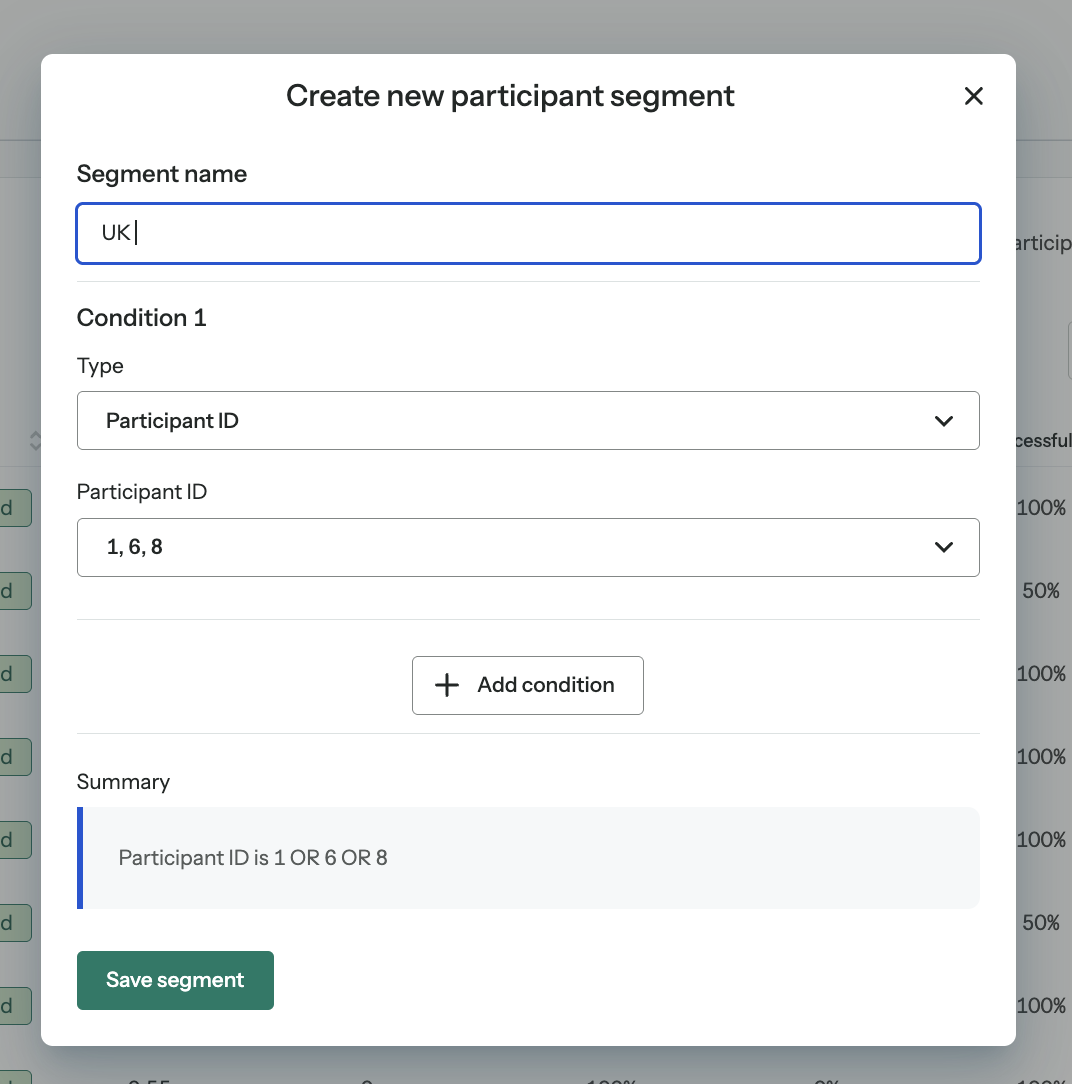The image size is (1072, 1084).
Task: Click the 'Segment name' label
Action: [x=162, y=174]
